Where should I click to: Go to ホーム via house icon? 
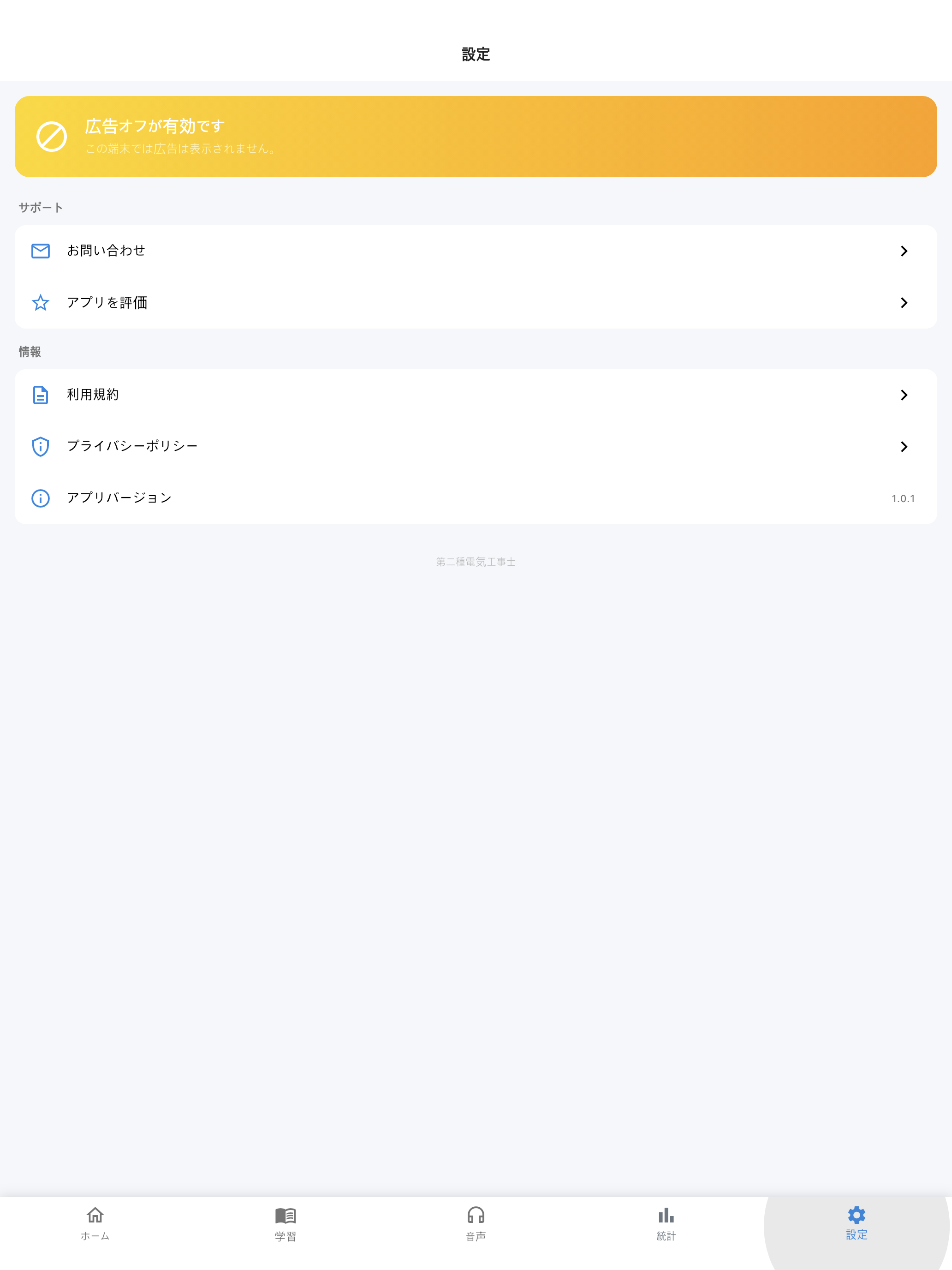pos(95,1216)
